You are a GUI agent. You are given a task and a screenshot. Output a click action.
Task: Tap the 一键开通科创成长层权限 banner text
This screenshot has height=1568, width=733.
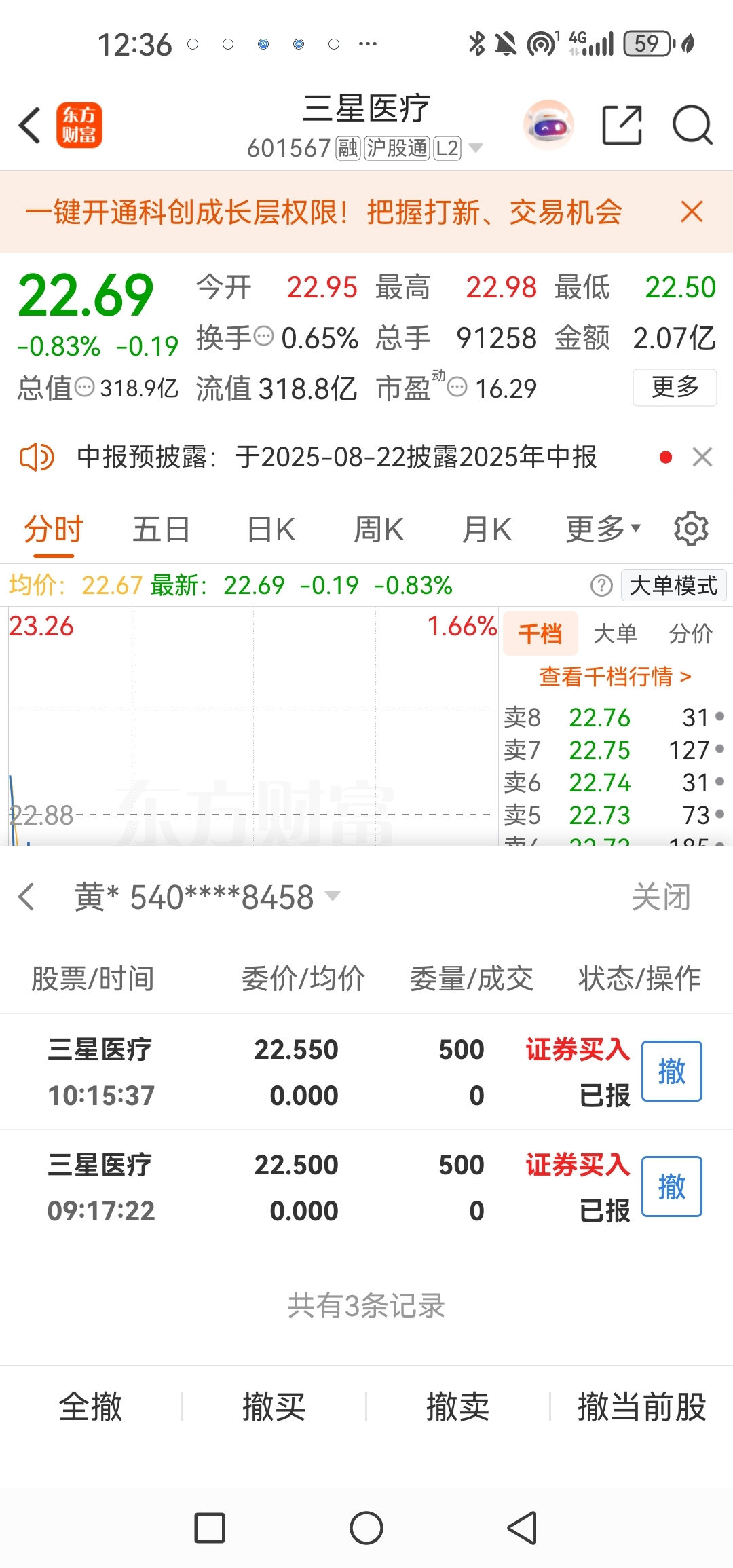coord(323,212)
